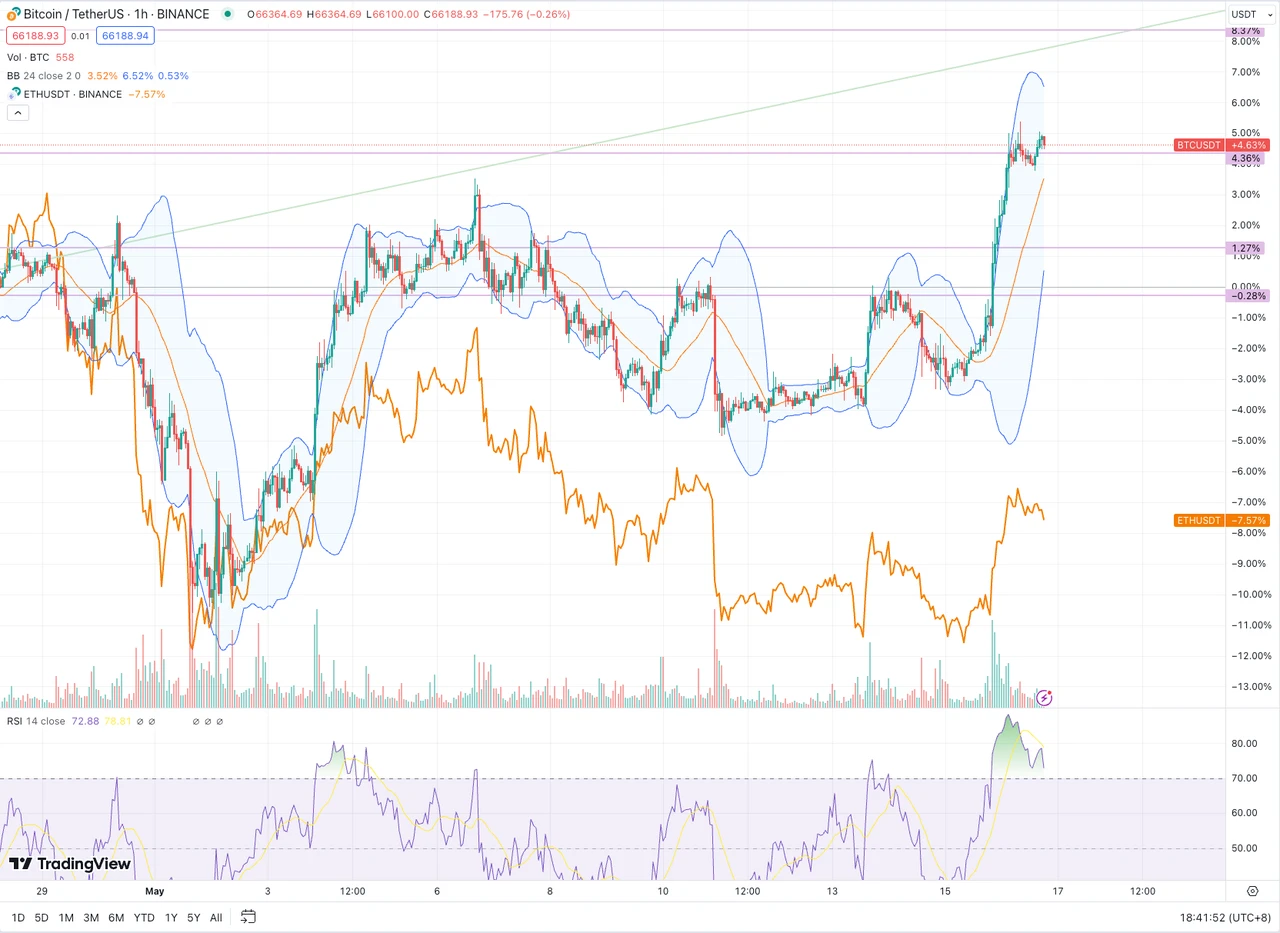This screenshot has height=933, width=1280.
Task: Toggle visibility of the Vol BTC indicator
Action: (x=30, y=57)
